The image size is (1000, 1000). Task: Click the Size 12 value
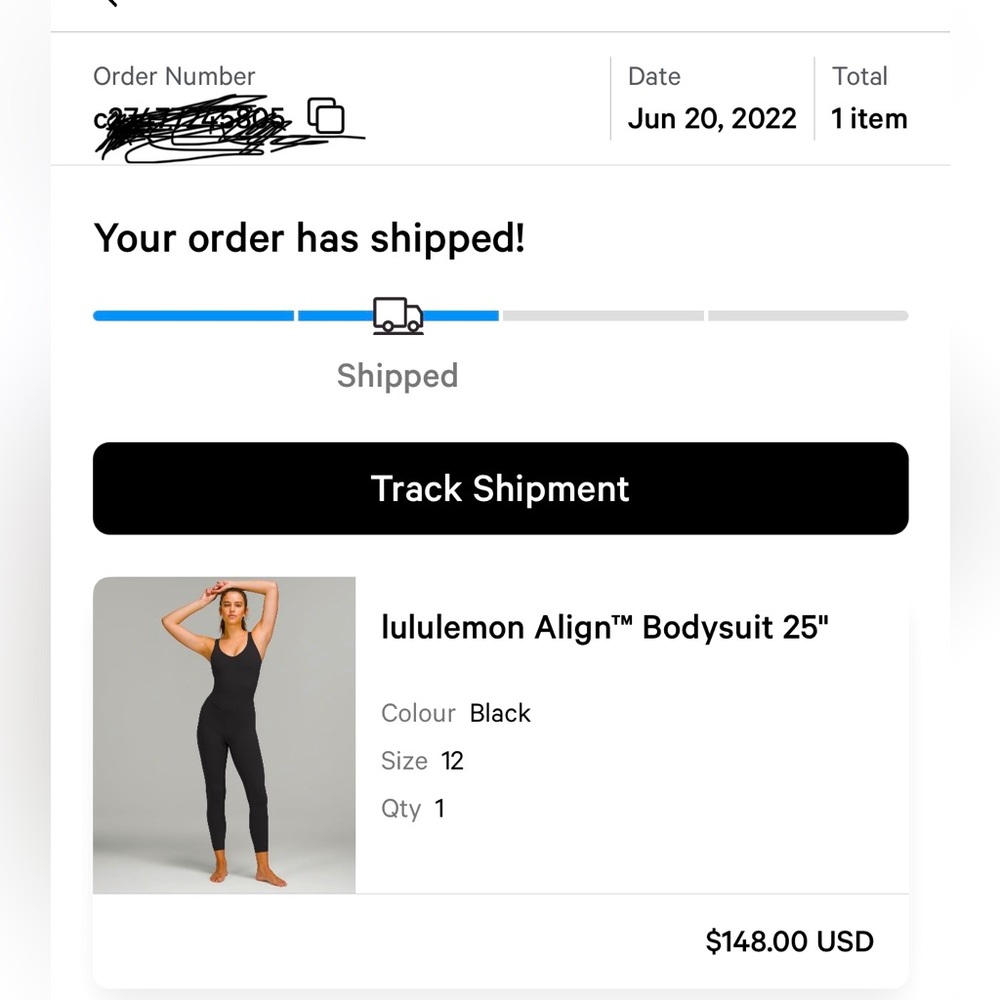click(x=452, y=761)
